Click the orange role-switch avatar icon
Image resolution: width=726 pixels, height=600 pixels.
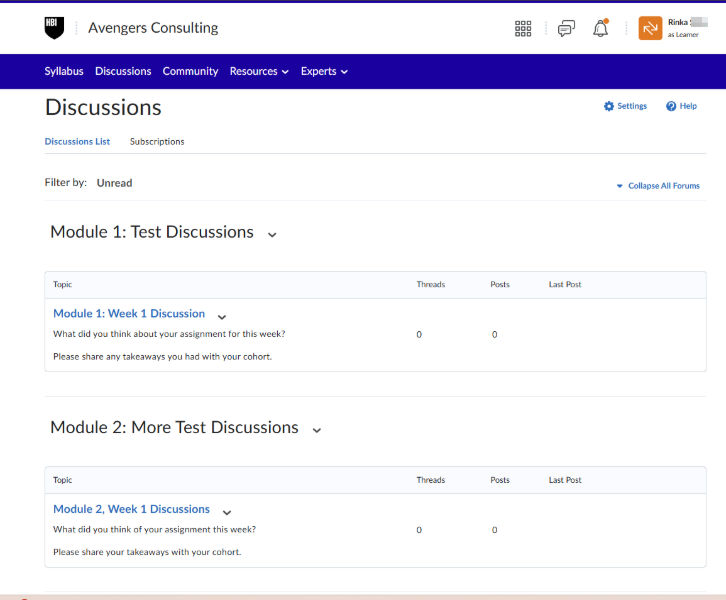tap(650, 28)
